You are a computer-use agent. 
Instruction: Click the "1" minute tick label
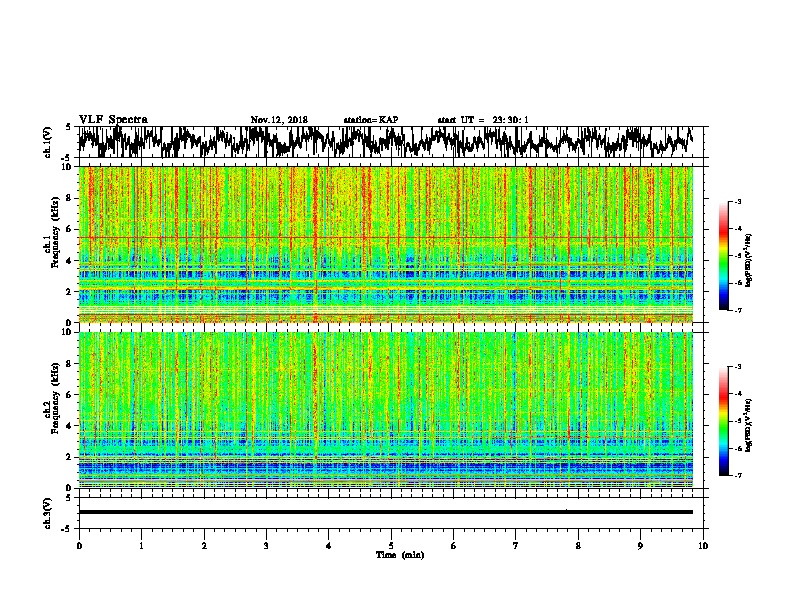[141, 545]
